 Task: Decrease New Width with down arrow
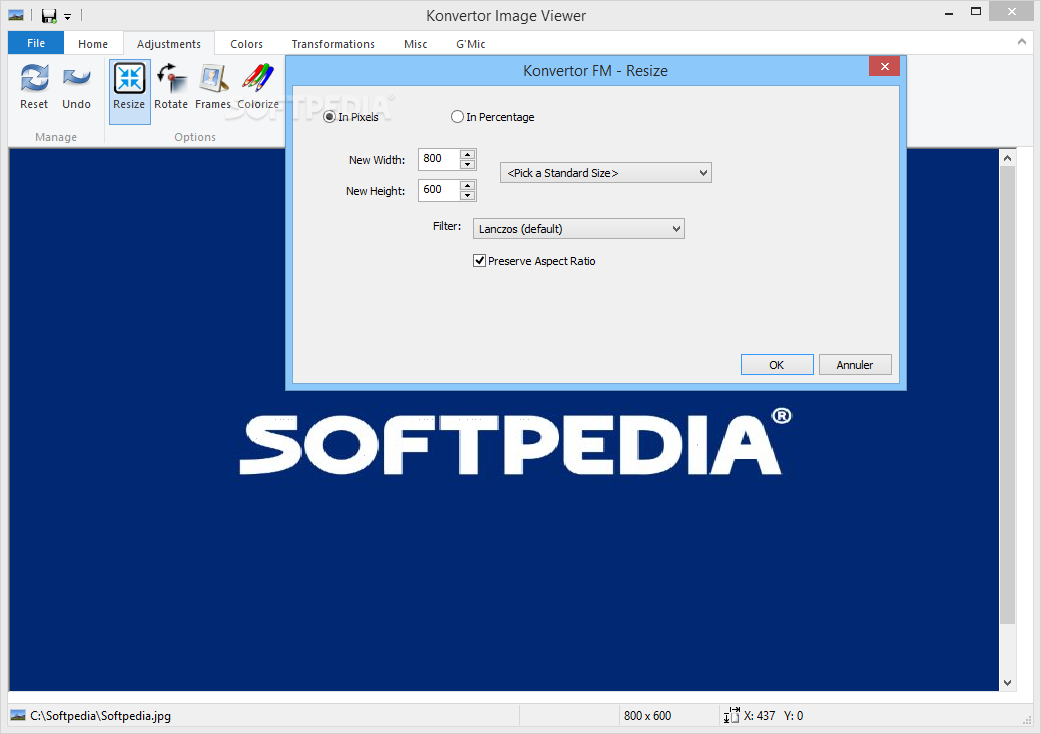click(x=468, y=164)
